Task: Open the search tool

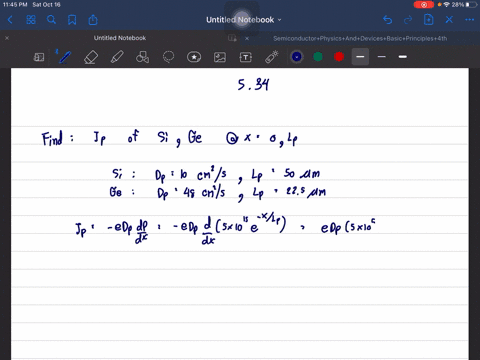Action: pos(51,20)
